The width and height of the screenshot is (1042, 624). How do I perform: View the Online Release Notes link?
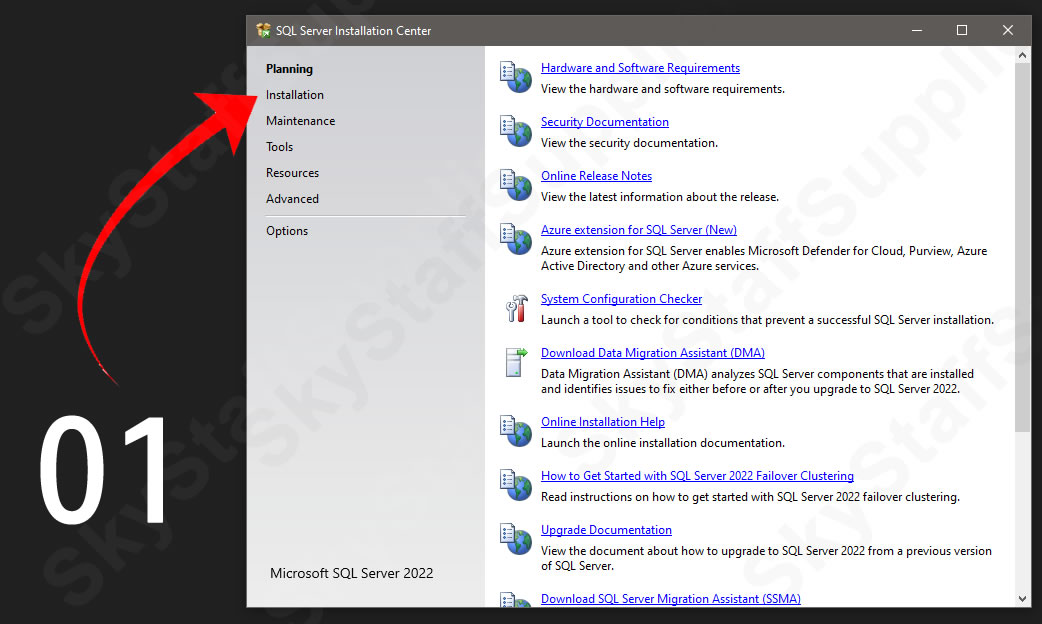tap(596, 175)
